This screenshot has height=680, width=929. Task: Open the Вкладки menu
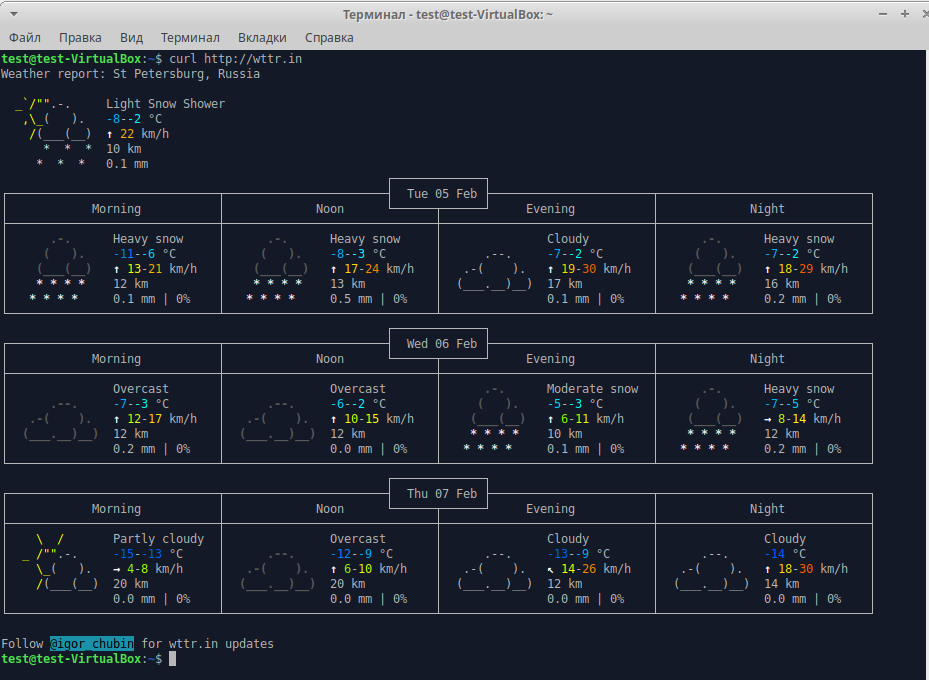point(262,37)
